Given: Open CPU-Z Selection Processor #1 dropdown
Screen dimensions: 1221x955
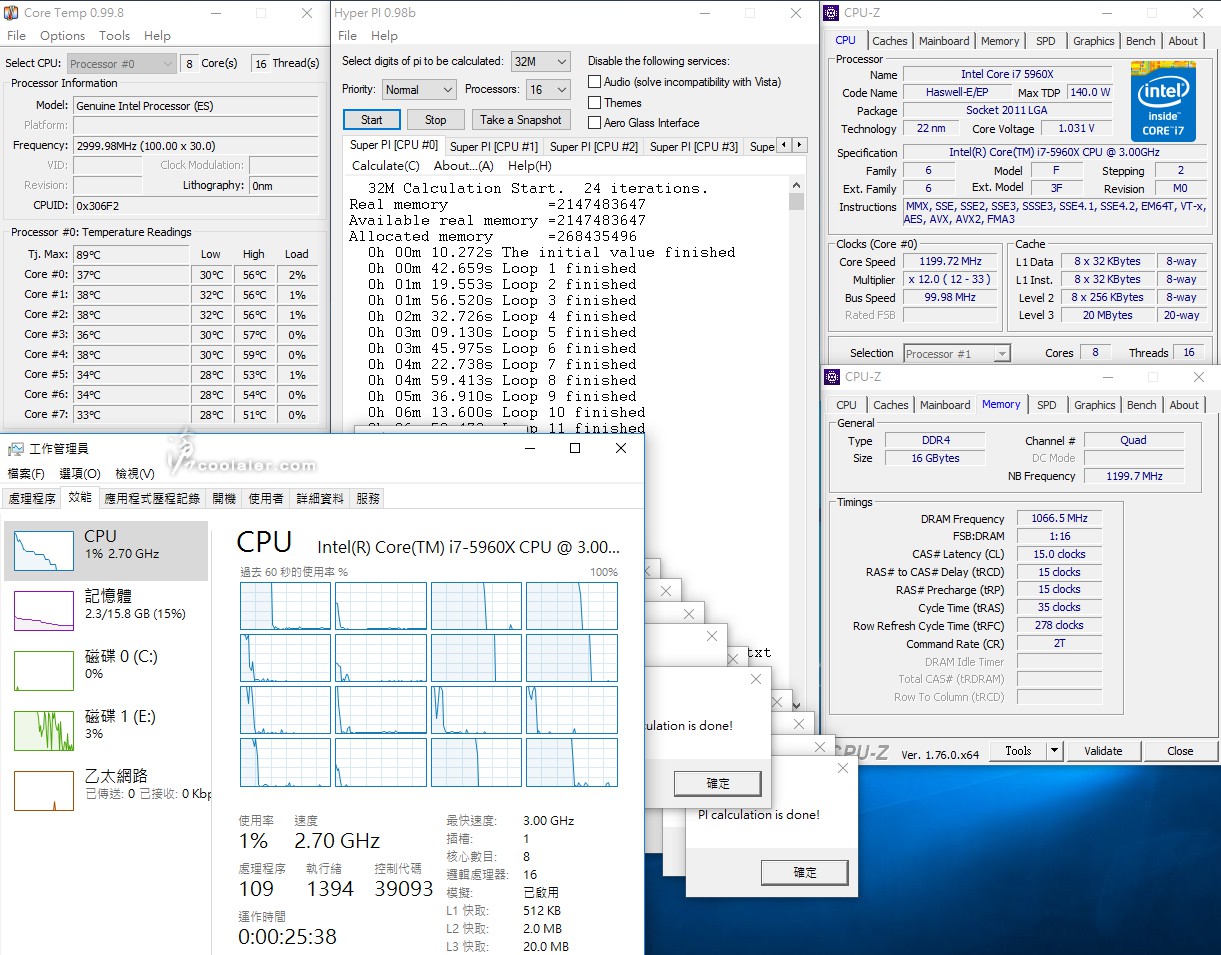Looking at the screenshot, I should [957, 353].
